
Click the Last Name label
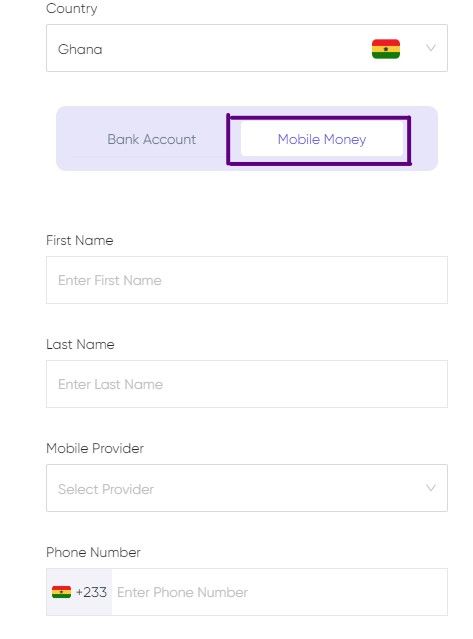pyautogui.click(x=80, y=344)
